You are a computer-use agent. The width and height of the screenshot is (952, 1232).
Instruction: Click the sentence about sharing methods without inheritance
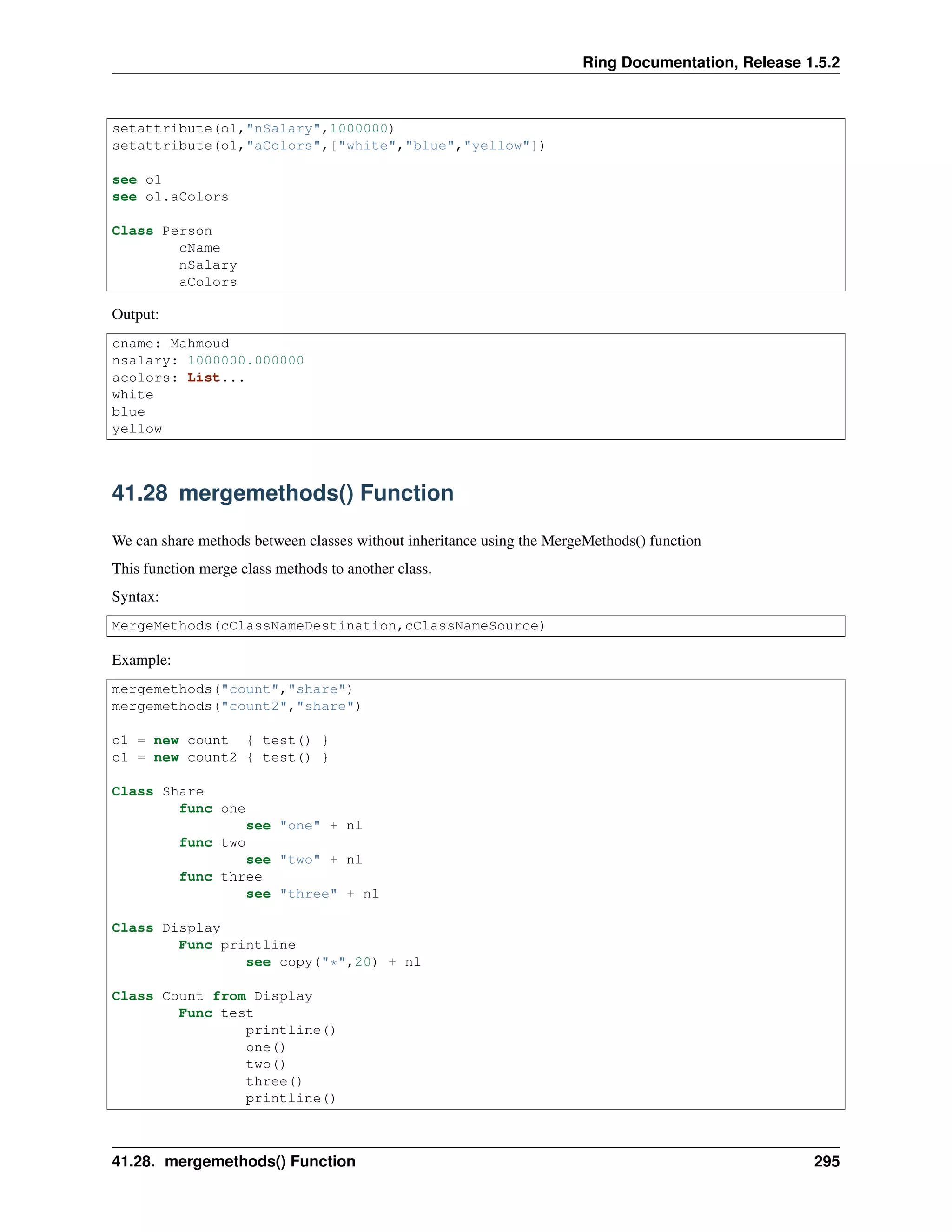406,541
